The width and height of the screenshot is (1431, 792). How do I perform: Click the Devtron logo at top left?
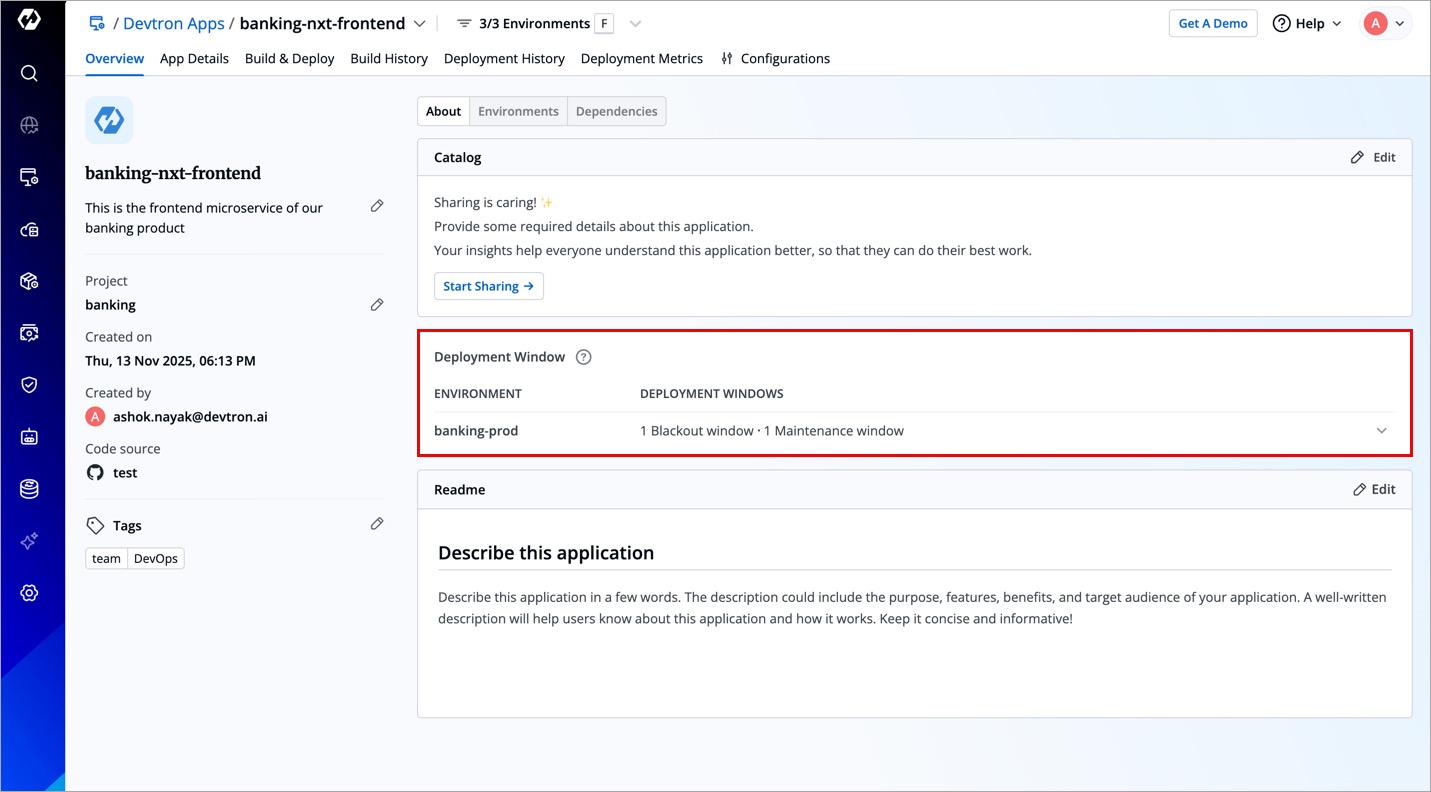[x=29, y=19]
